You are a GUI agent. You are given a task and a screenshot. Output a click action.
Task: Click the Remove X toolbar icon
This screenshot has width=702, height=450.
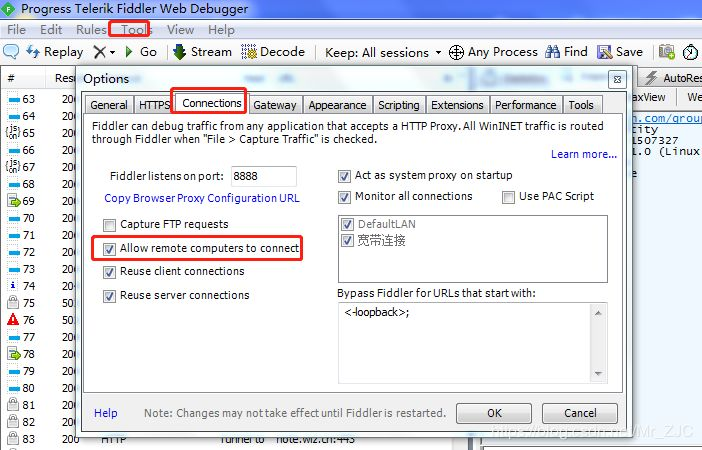pos(99,52)
